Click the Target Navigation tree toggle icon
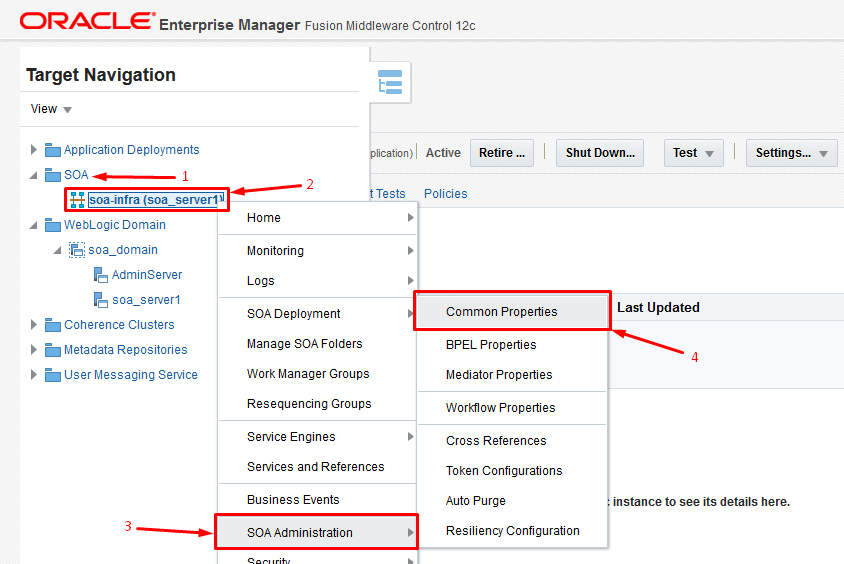This screenshot has width=844, height=564. click(x=390, y=82)
